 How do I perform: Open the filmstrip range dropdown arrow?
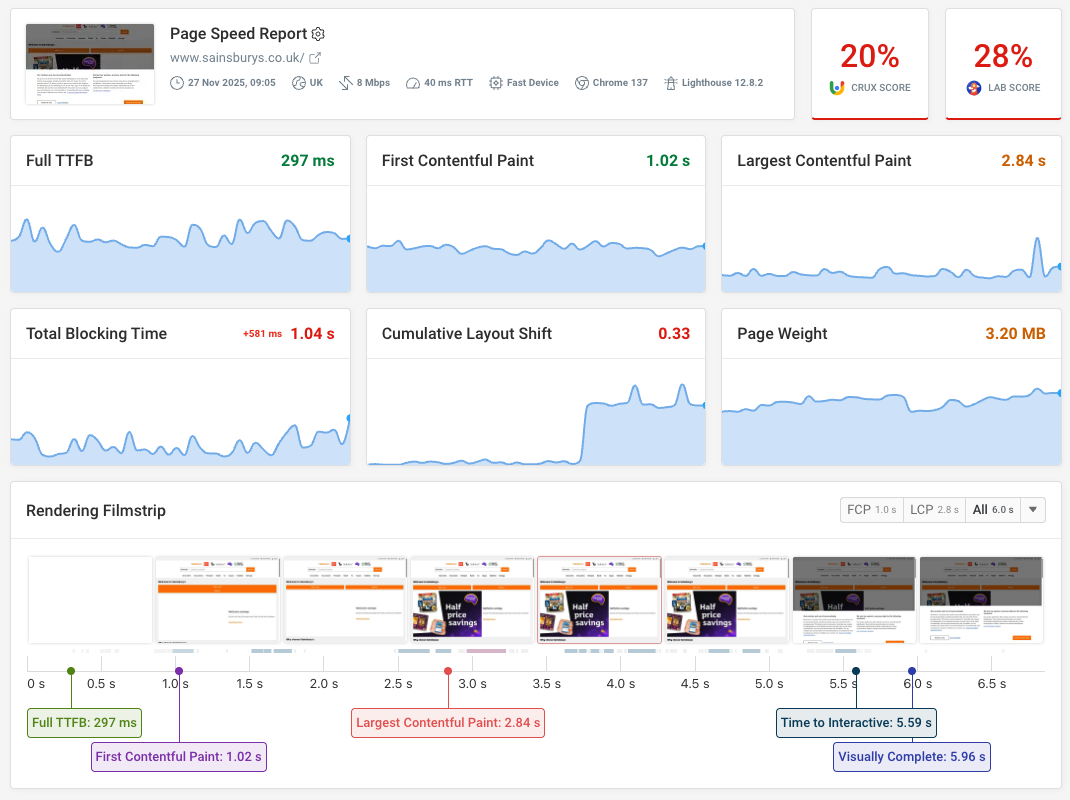click(x=1033, y=509)
